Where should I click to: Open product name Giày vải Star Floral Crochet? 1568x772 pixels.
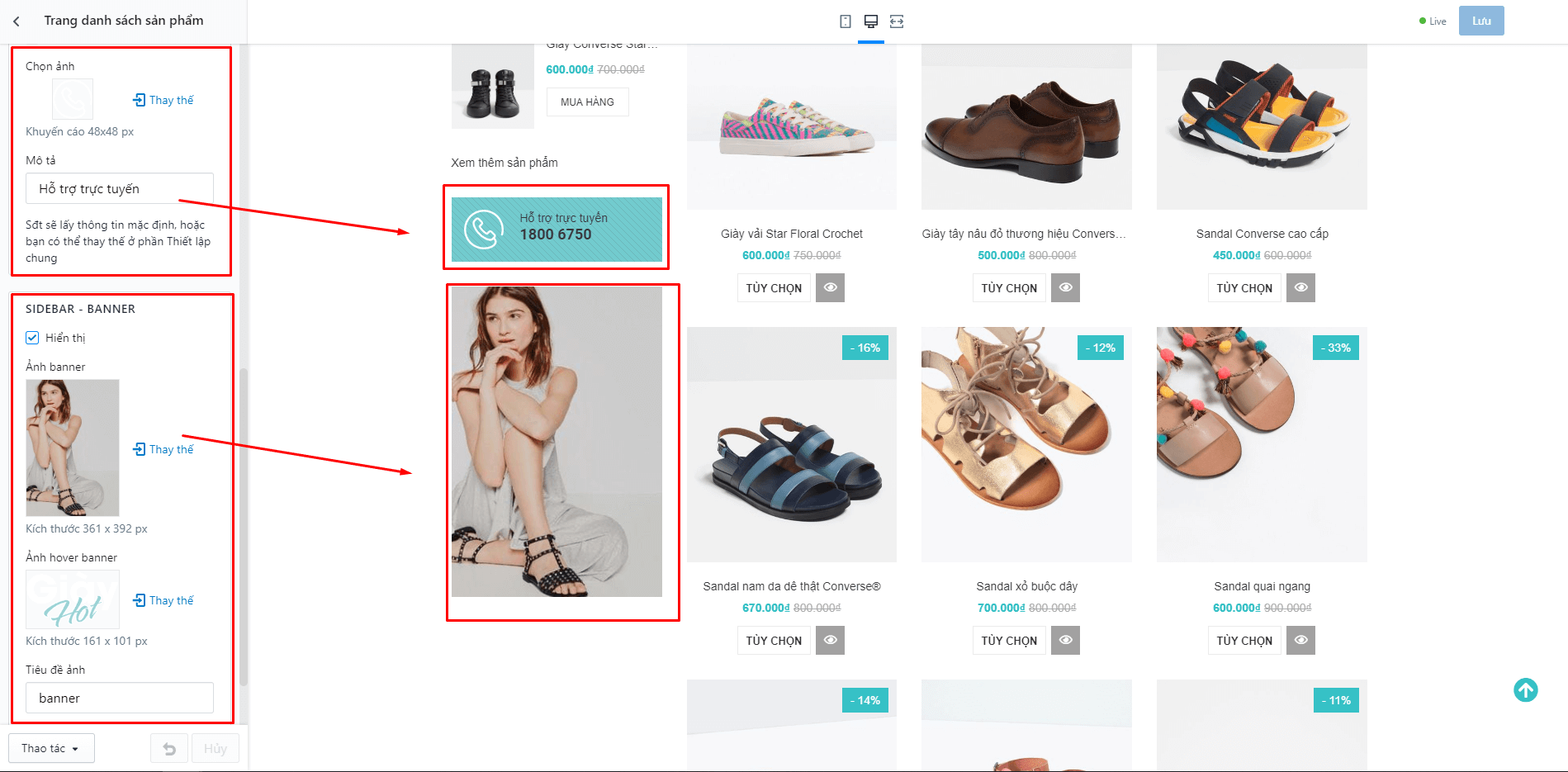tap(792, 234)
